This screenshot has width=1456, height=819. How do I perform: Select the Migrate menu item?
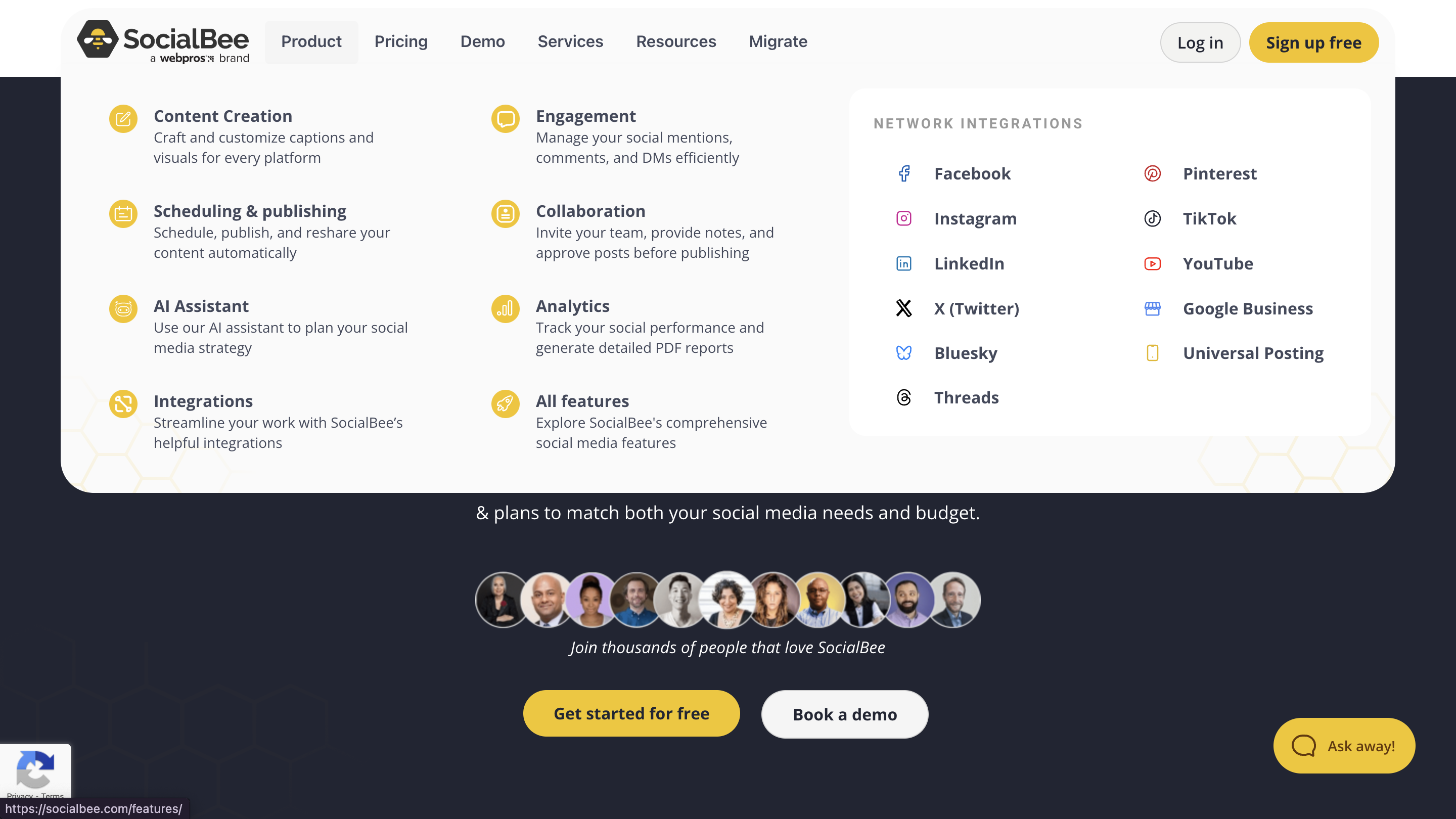pyautogui.click(x=779, y=41)
